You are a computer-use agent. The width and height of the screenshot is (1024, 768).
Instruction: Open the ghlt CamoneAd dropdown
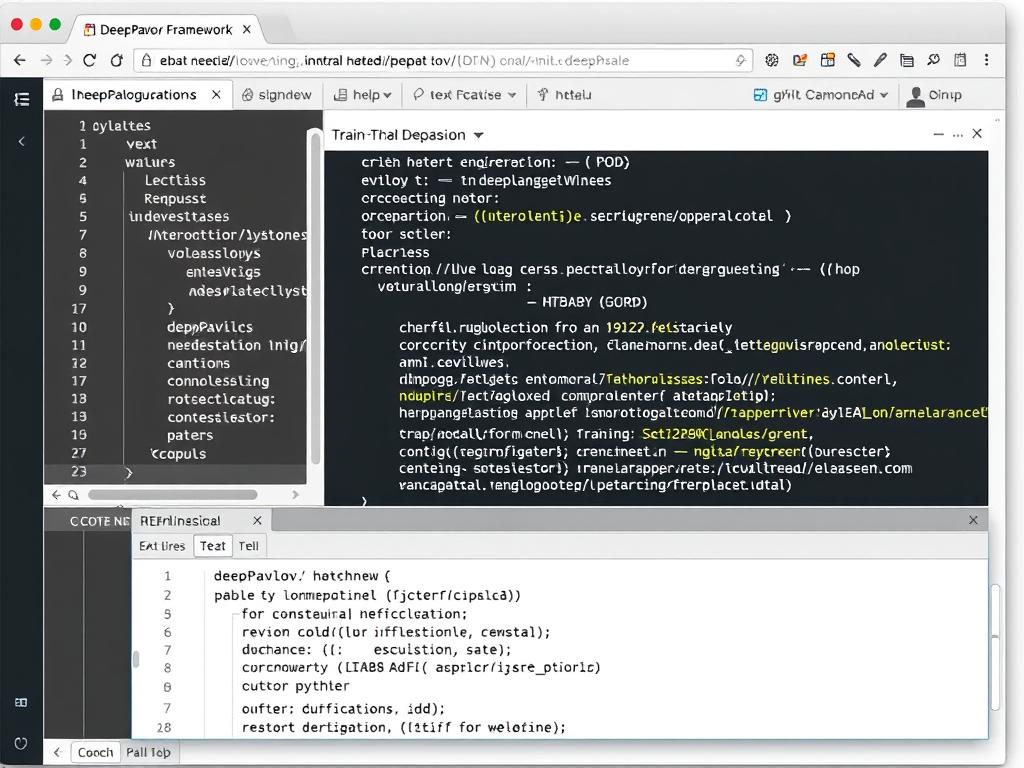821,95
